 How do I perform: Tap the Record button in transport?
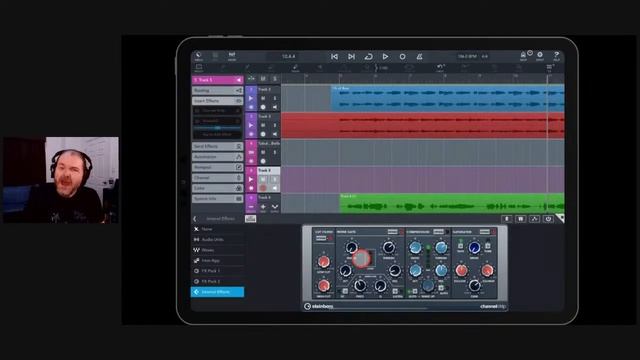point(402,57)
